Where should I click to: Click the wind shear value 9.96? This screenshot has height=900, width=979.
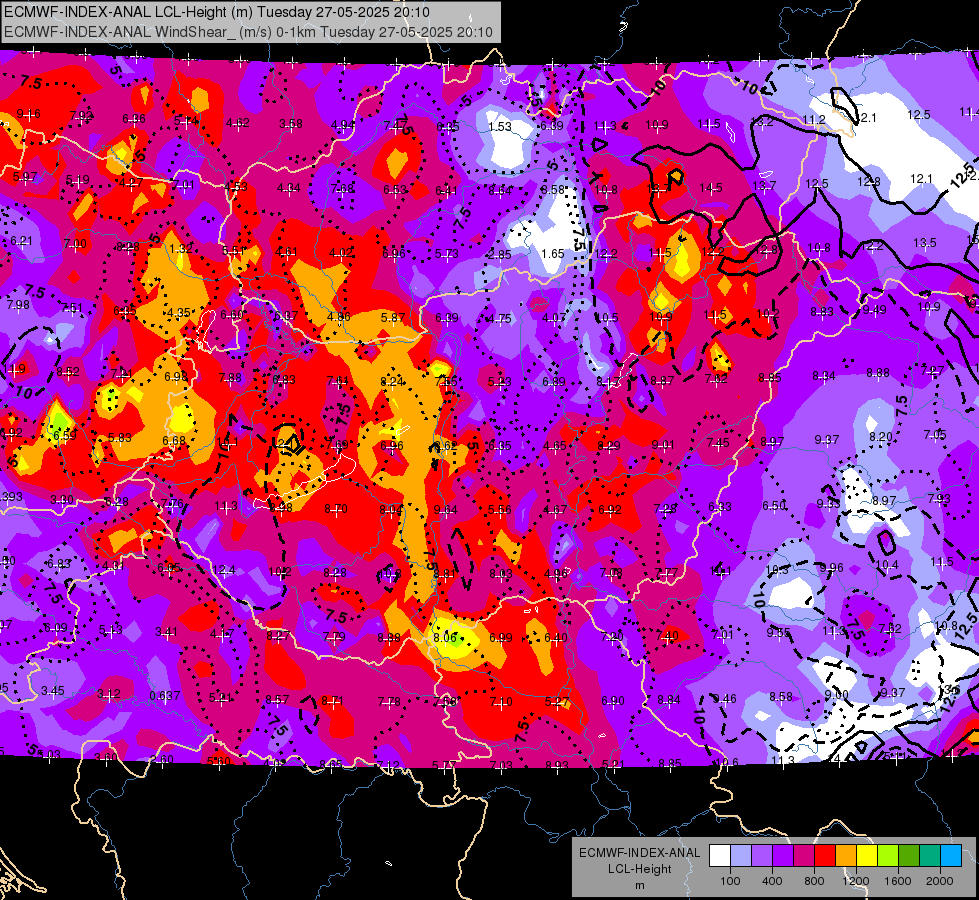831,568
